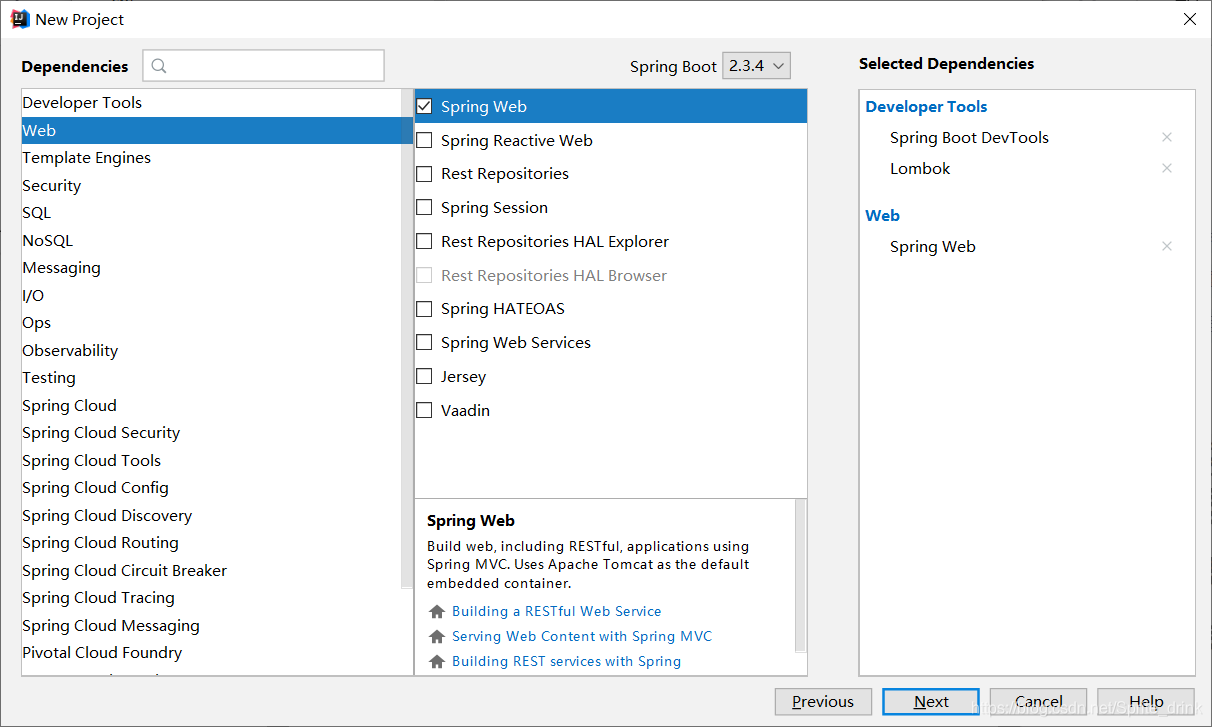Click Web heading in Selected Dependencies
The image size is (1212, 727).
pos(882,216)
